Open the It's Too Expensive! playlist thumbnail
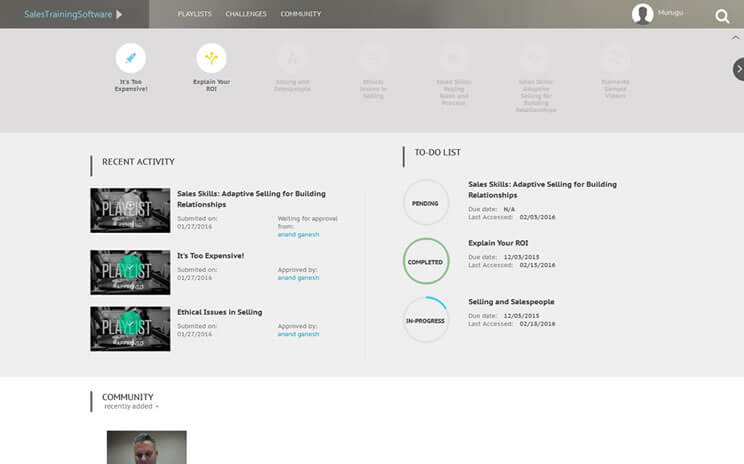The image size is (744, 464). click(130, 272)
